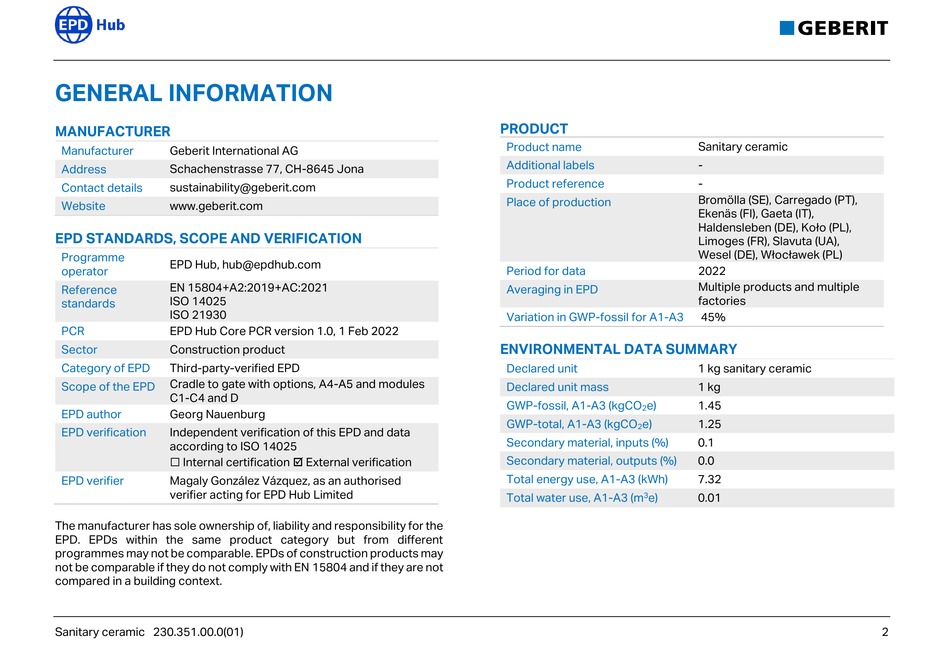Click the GWP-total A1-A3 value 1.25

pos(709,424)
